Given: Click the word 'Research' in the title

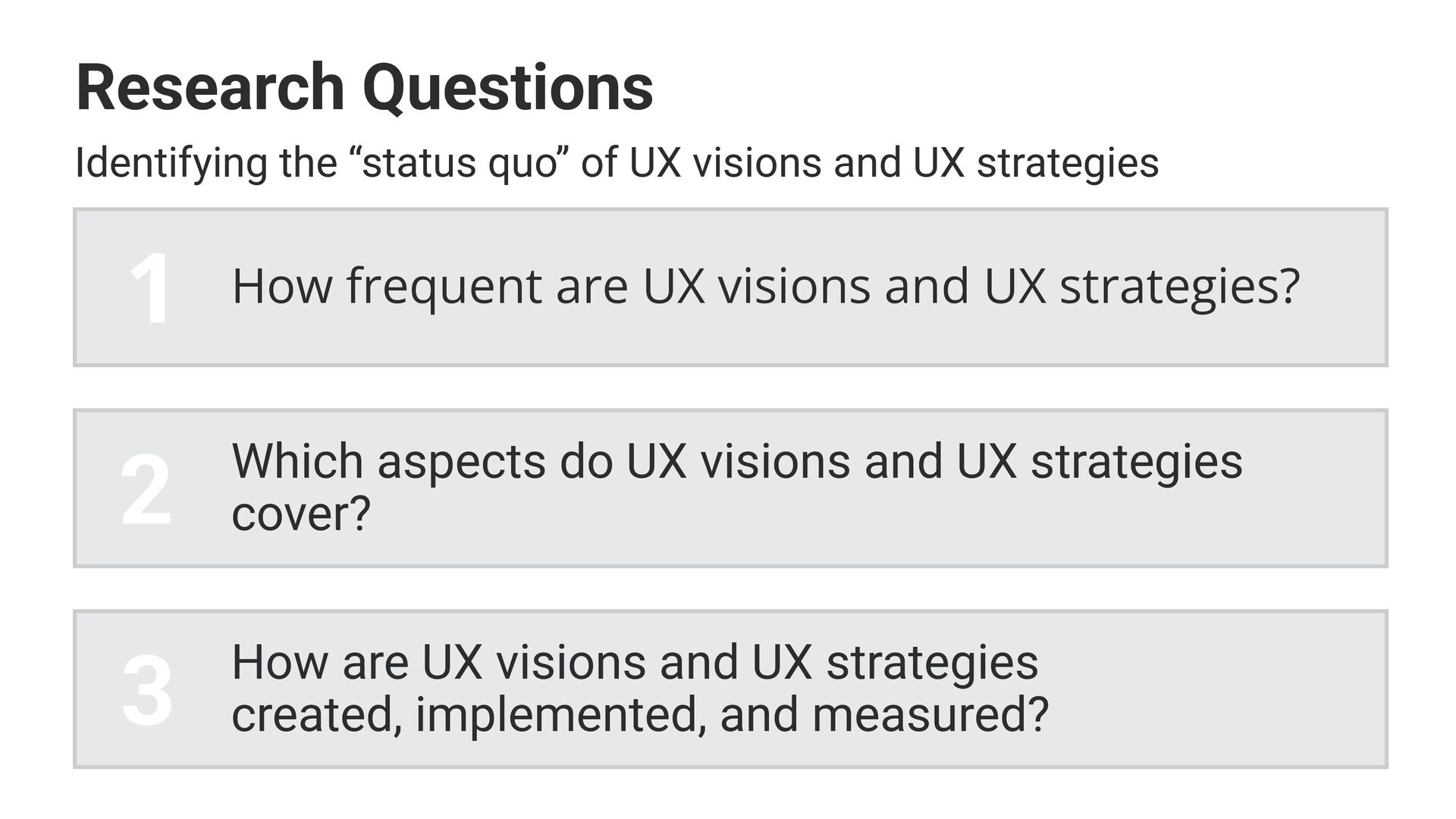Looking at the screenshot, I should click(x=211, y=88).
